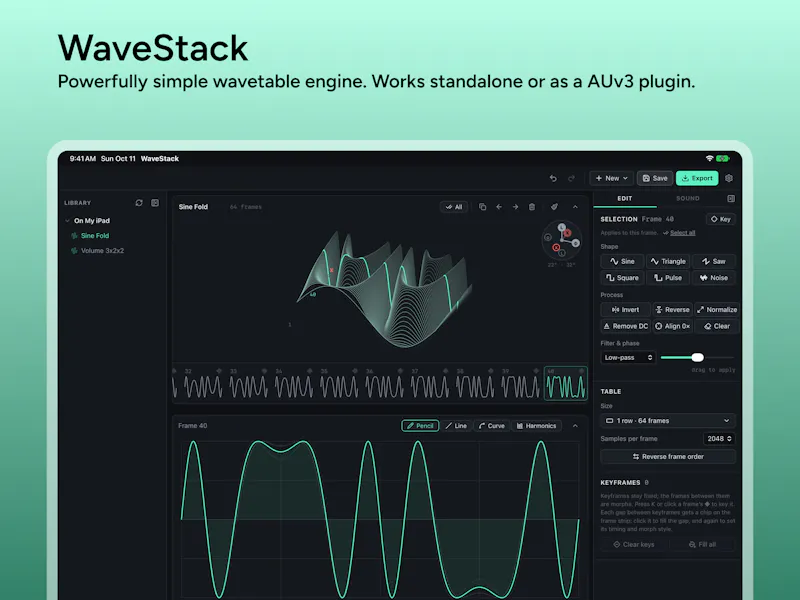The height and width of the screenshot is (600, 800).
Task: Collapse the Frame 40 editor panel
Action: point(575,426)
